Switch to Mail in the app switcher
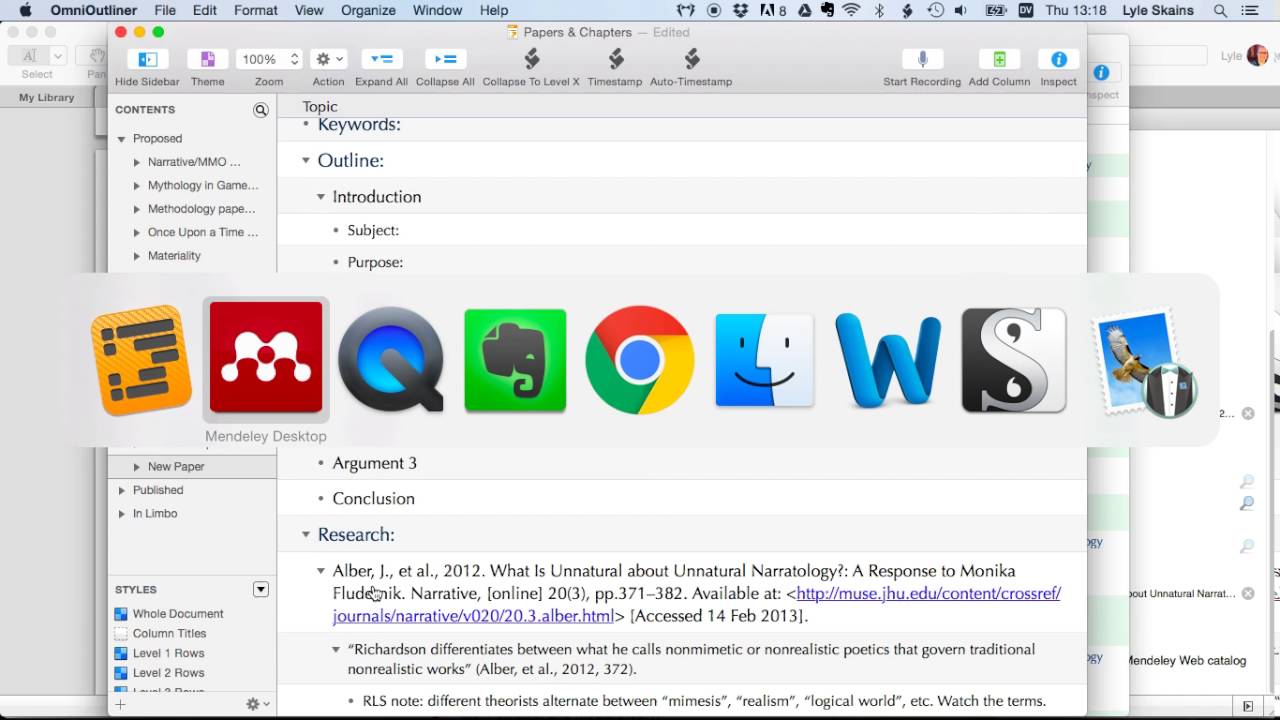1280x720 pixels. pos(1144,363)
